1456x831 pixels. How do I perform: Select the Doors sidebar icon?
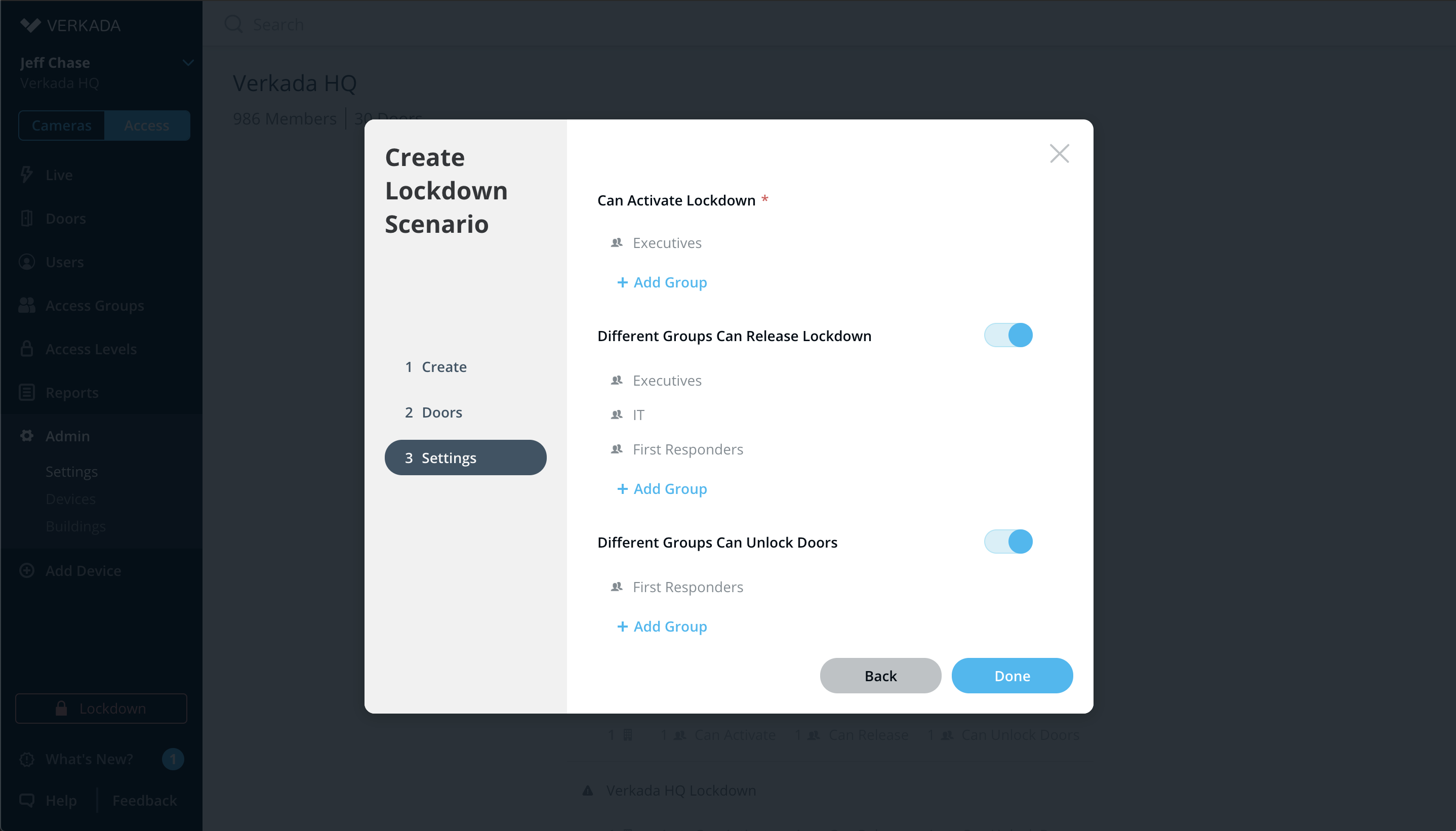[27, 218]
